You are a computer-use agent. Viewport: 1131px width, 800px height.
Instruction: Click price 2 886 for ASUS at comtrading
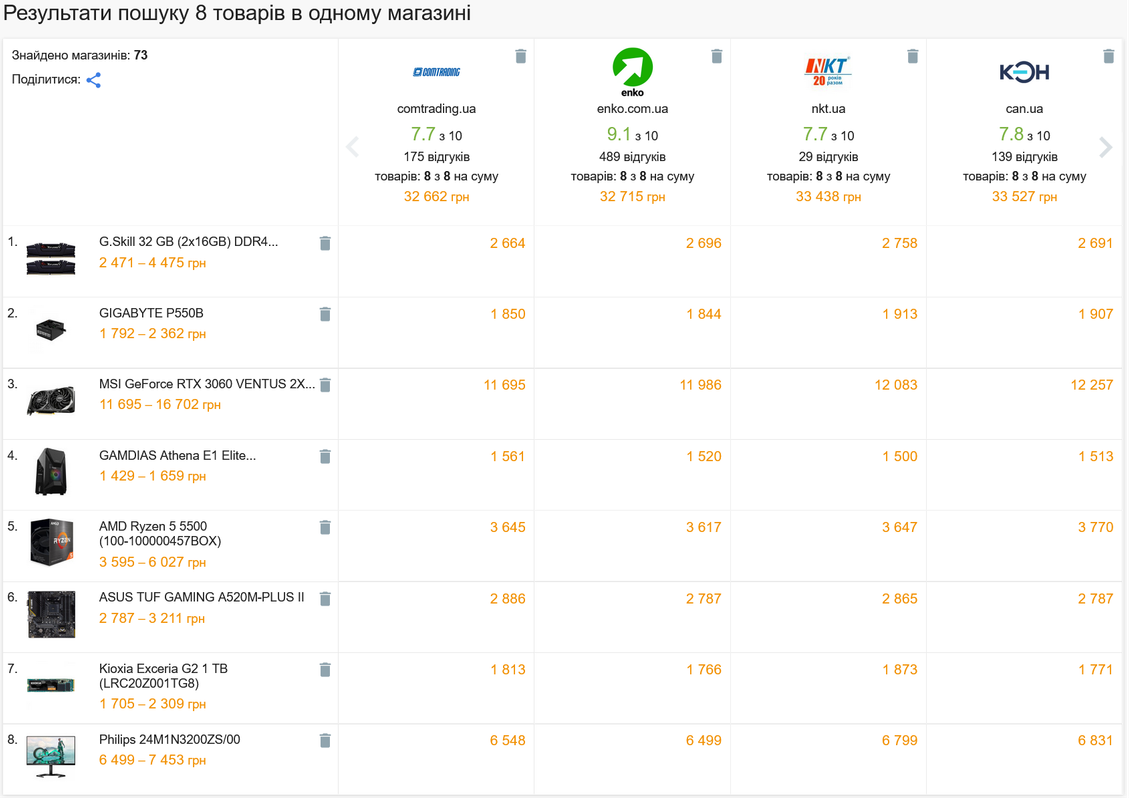click(508, 599)
